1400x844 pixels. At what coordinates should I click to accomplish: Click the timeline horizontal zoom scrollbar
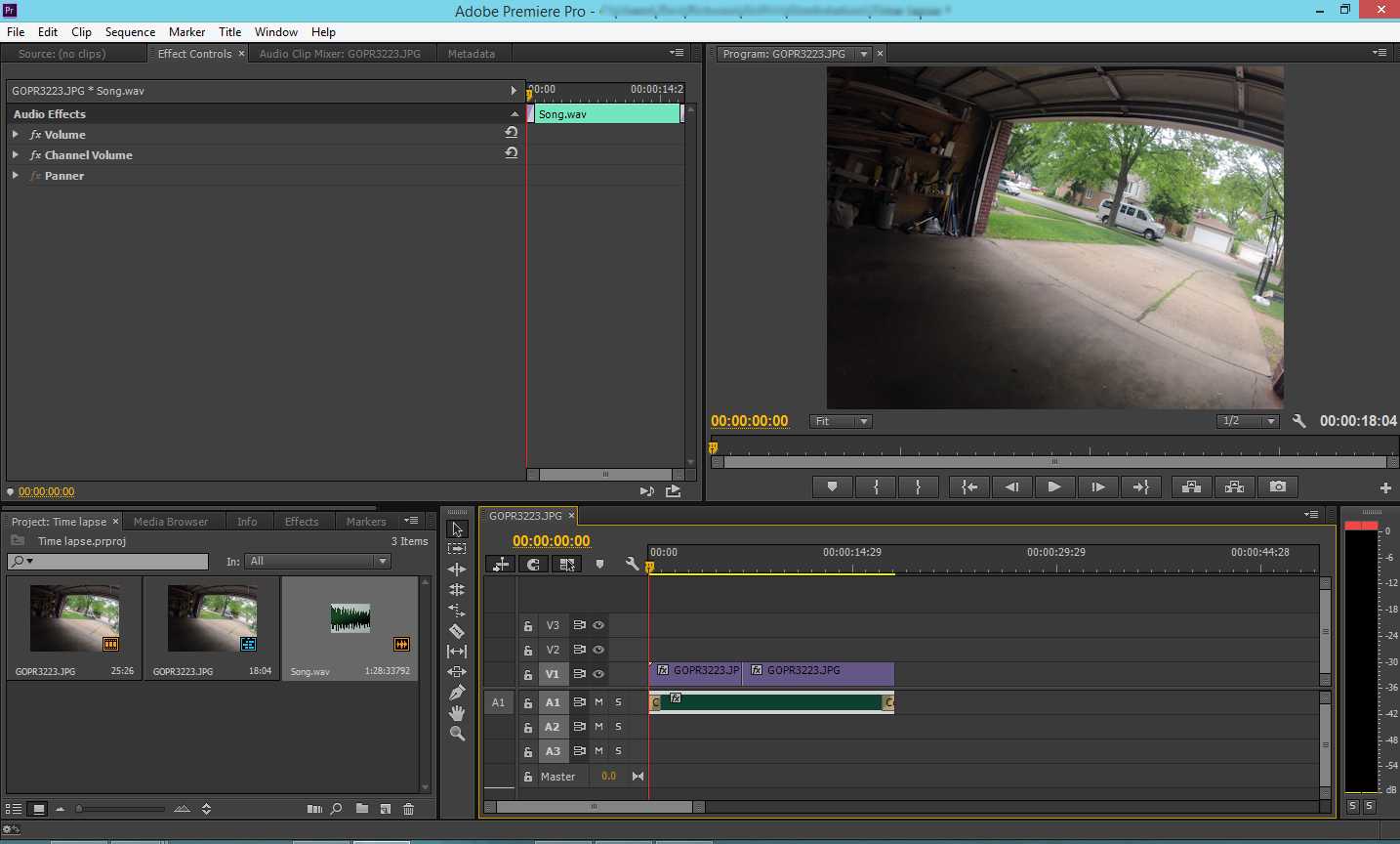595,807
